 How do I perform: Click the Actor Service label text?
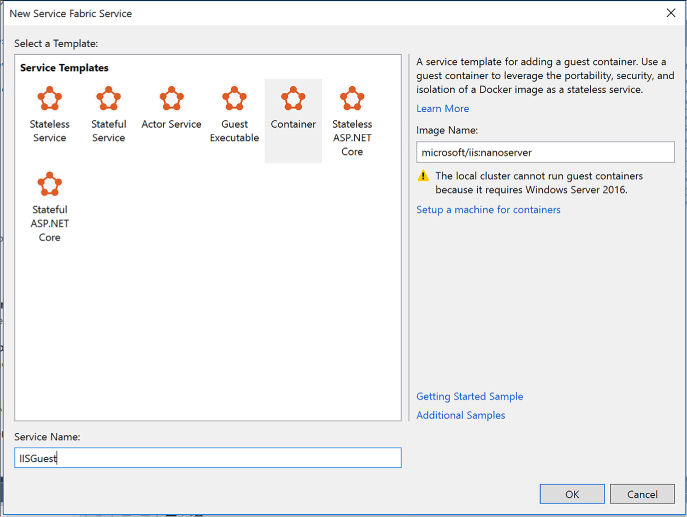[171, 124]
